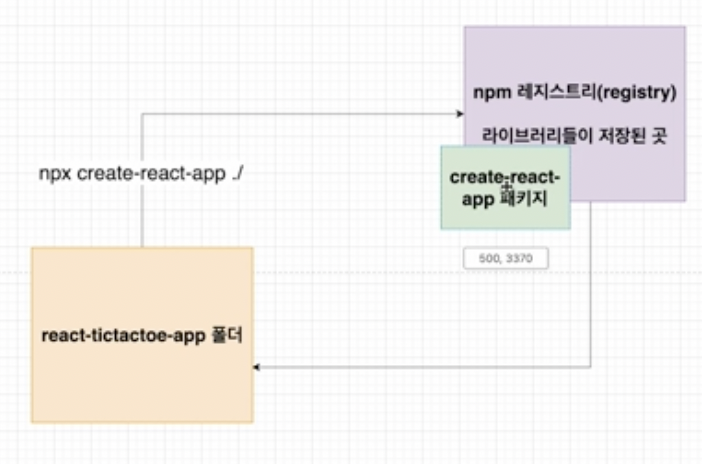
Task: Click the '500, 3370' coordinate tooltip
Action: tap(506, 258)
